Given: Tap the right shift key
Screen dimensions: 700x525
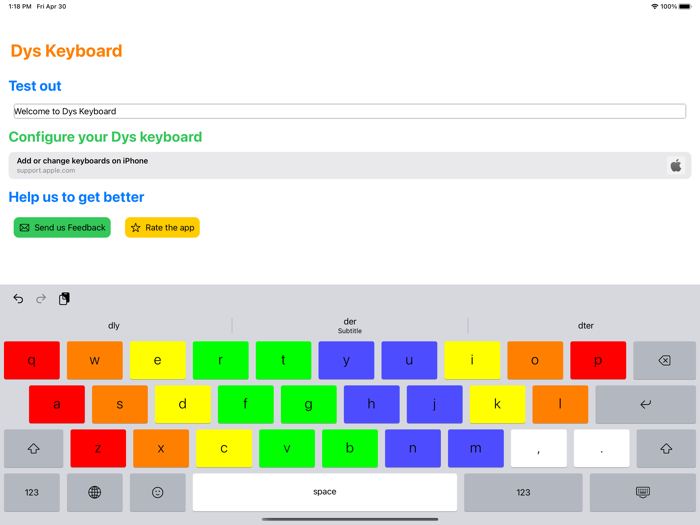Looking at the screenshot, I should point(666,449).
